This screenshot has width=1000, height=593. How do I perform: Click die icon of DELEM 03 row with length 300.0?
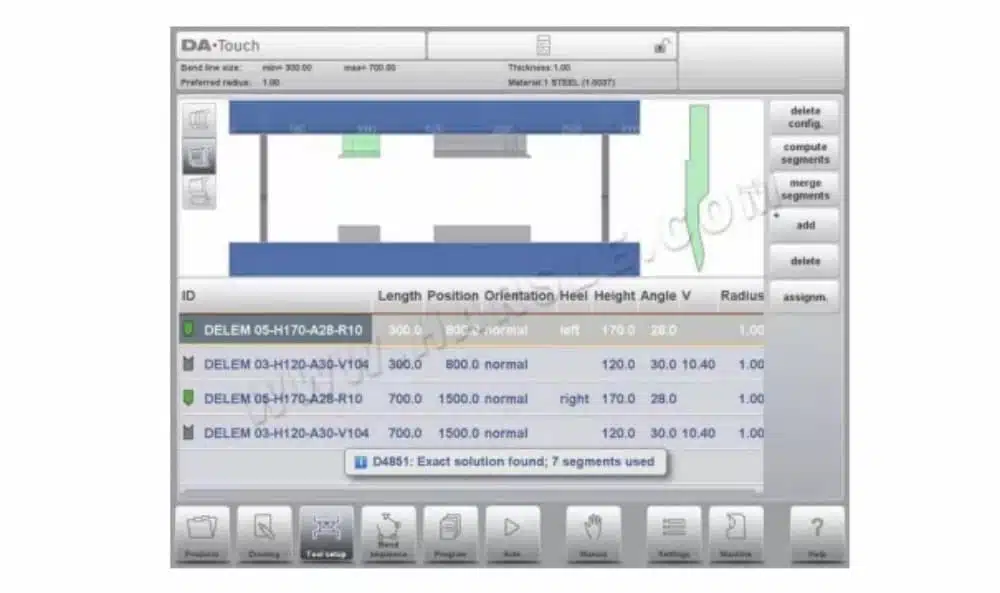tap(188, 363)
